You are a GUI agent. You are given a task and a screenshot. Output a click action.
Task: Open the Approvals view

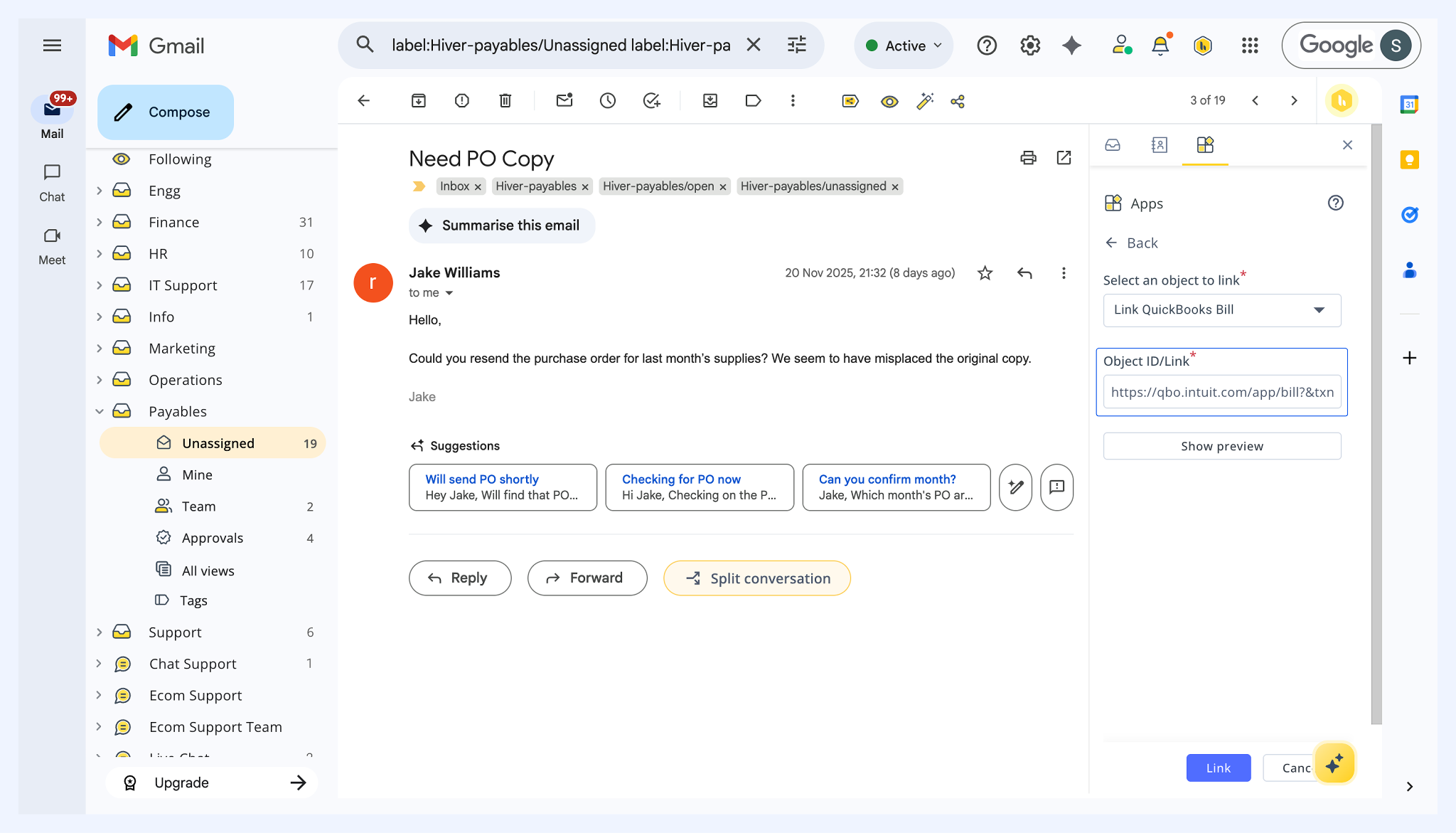click(213, 538)
